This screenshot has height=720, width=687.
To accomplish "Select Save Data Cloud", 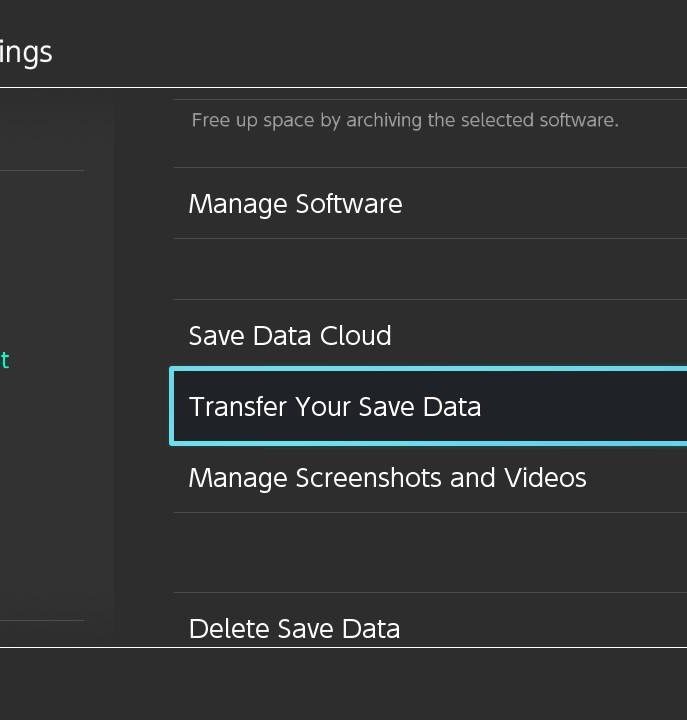I will pyautogui.click(x=290, y=336).
